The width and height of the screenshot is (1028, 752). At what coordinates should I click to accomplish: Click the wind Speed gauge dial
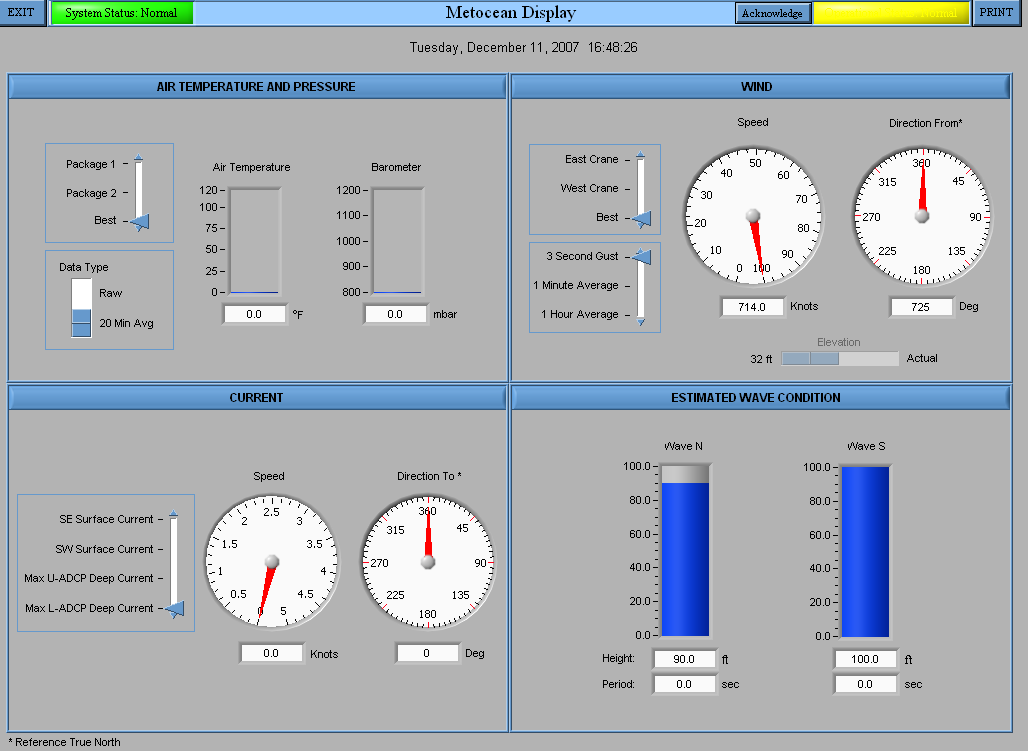753,215
